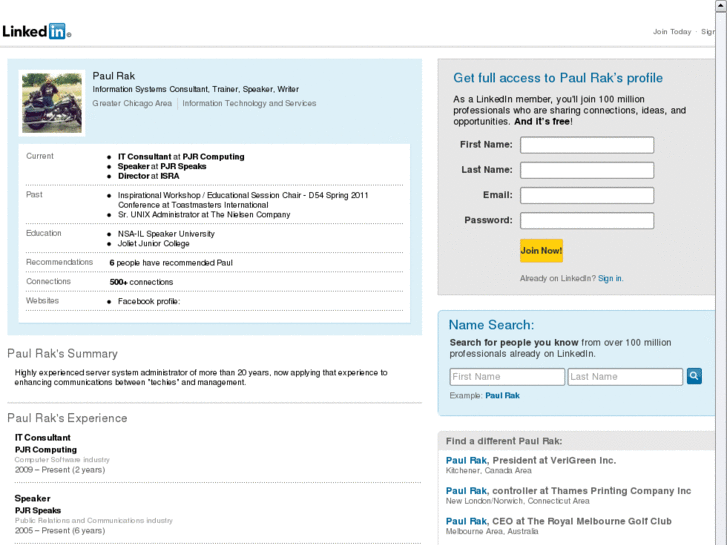Open the Sign in link
This screenshot has width=727, height=545.
[x=610, y=278]
